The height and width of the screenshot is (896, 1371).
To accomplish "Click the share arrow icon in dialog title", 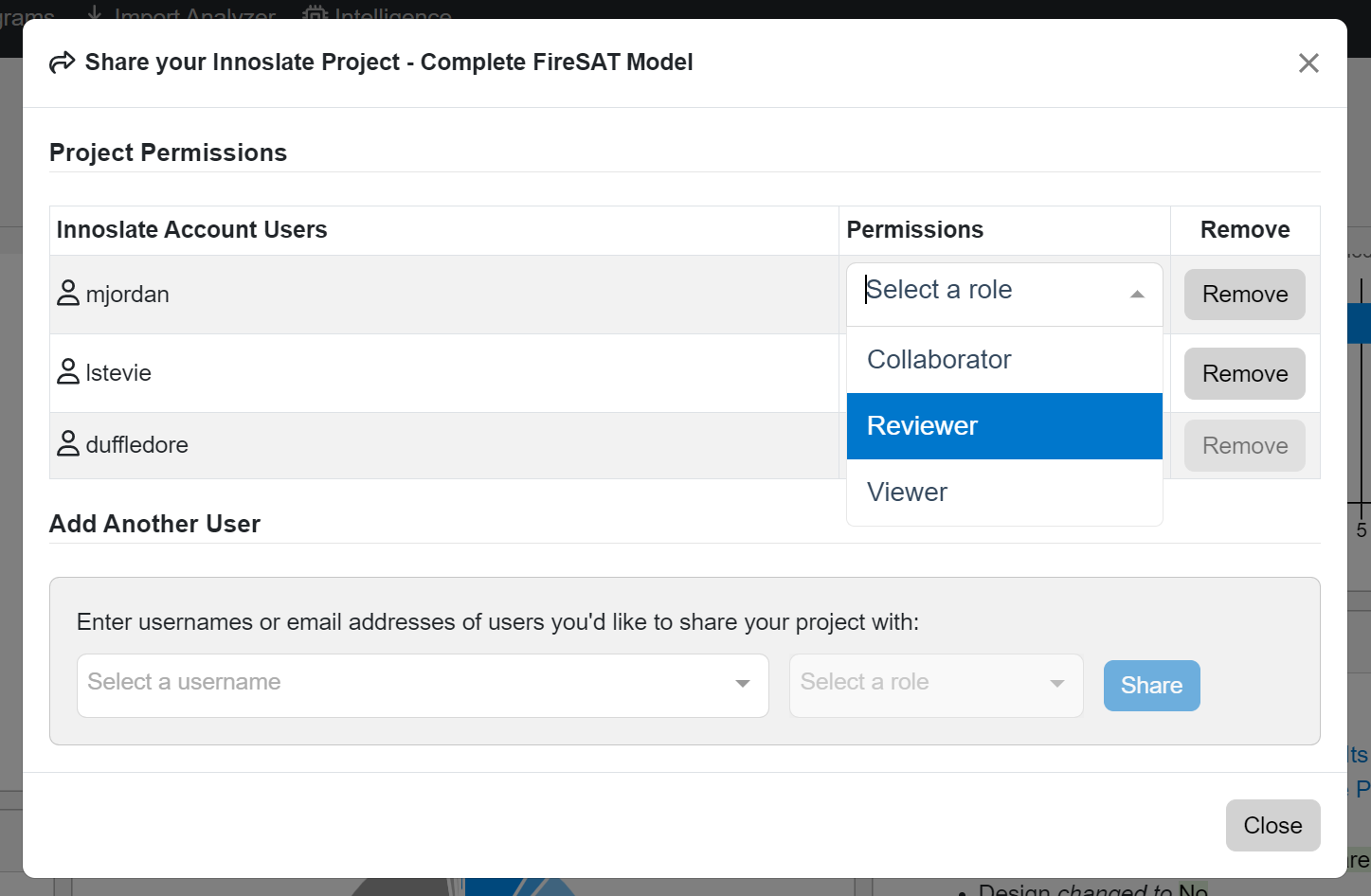I will pos(63,63).
